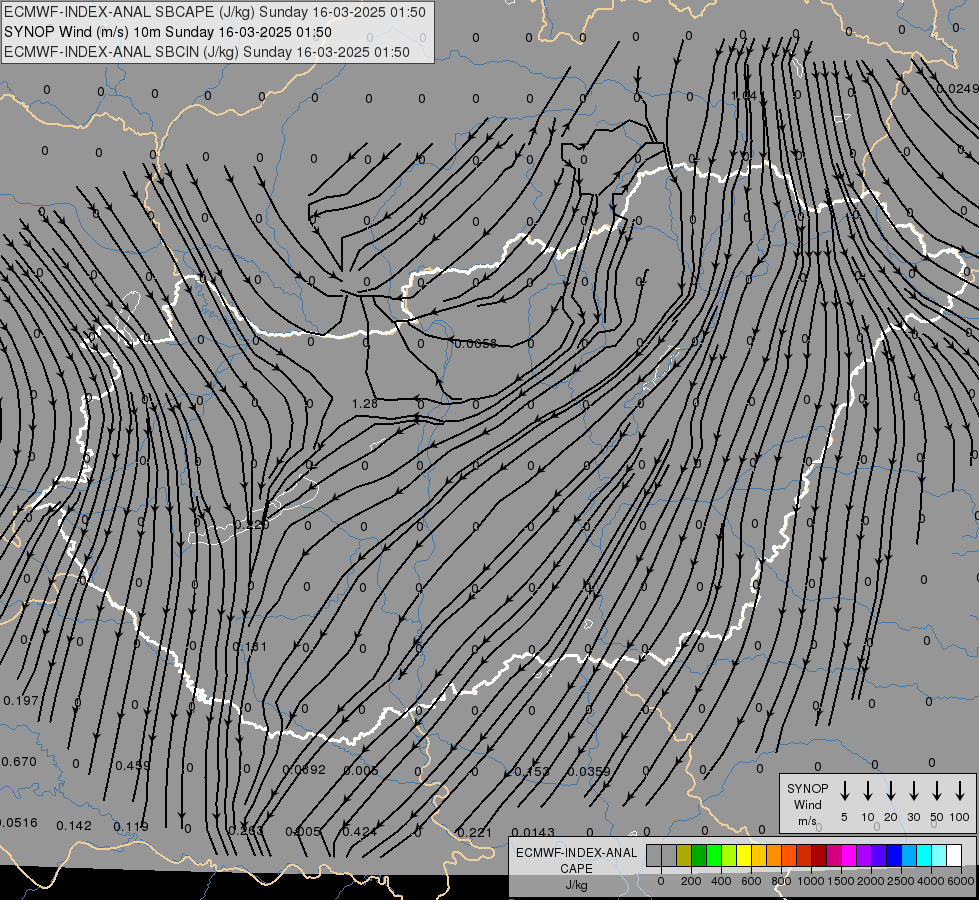Pick the yellow-green swatch in the CAPE legend
The image size is (979, 900).
729,856
